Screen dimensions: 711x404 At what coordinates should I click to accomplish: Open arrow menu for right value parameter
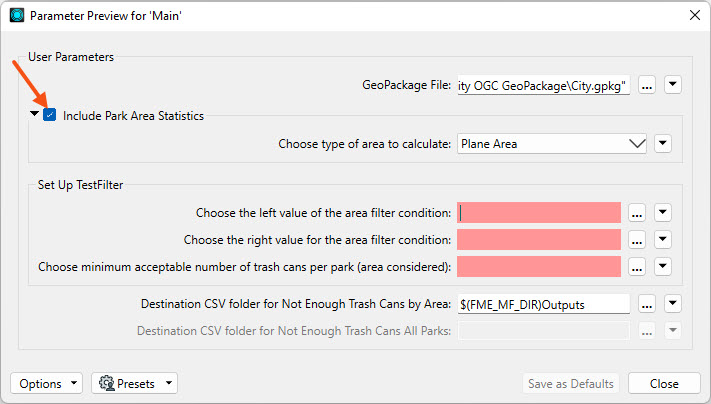[x=662, y=240]
